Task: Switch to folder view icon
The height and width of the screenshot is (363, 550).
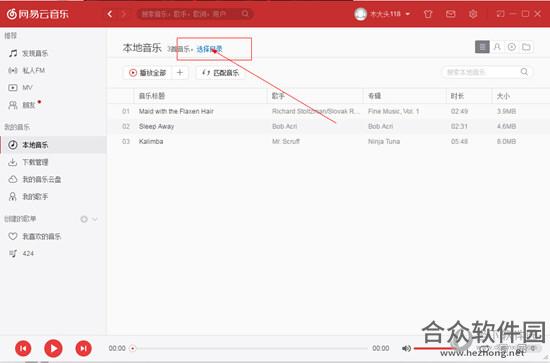Action: point(526,47)
